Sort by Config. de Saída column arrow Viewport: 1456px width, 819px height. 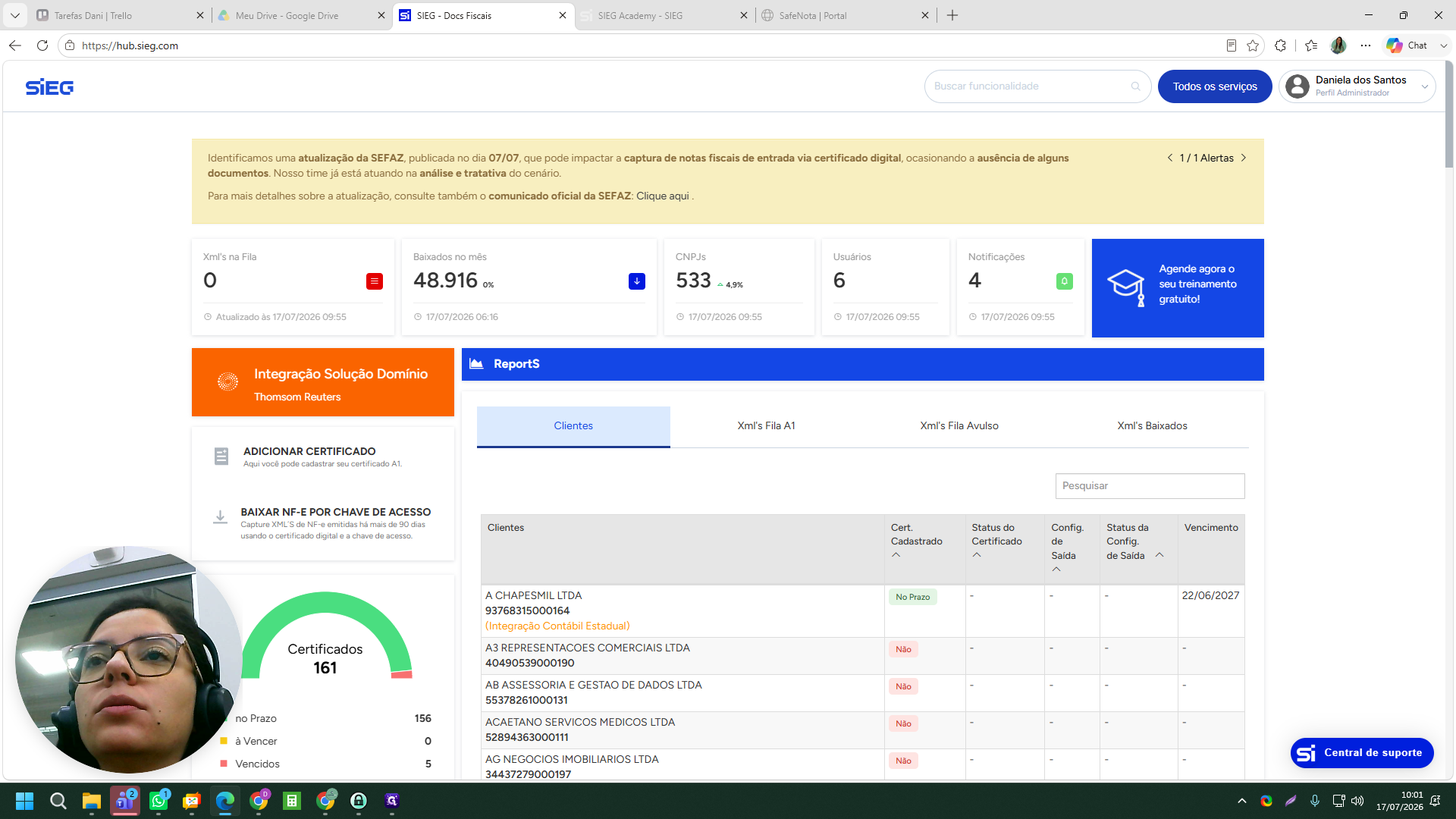[x=1056, y=570]
